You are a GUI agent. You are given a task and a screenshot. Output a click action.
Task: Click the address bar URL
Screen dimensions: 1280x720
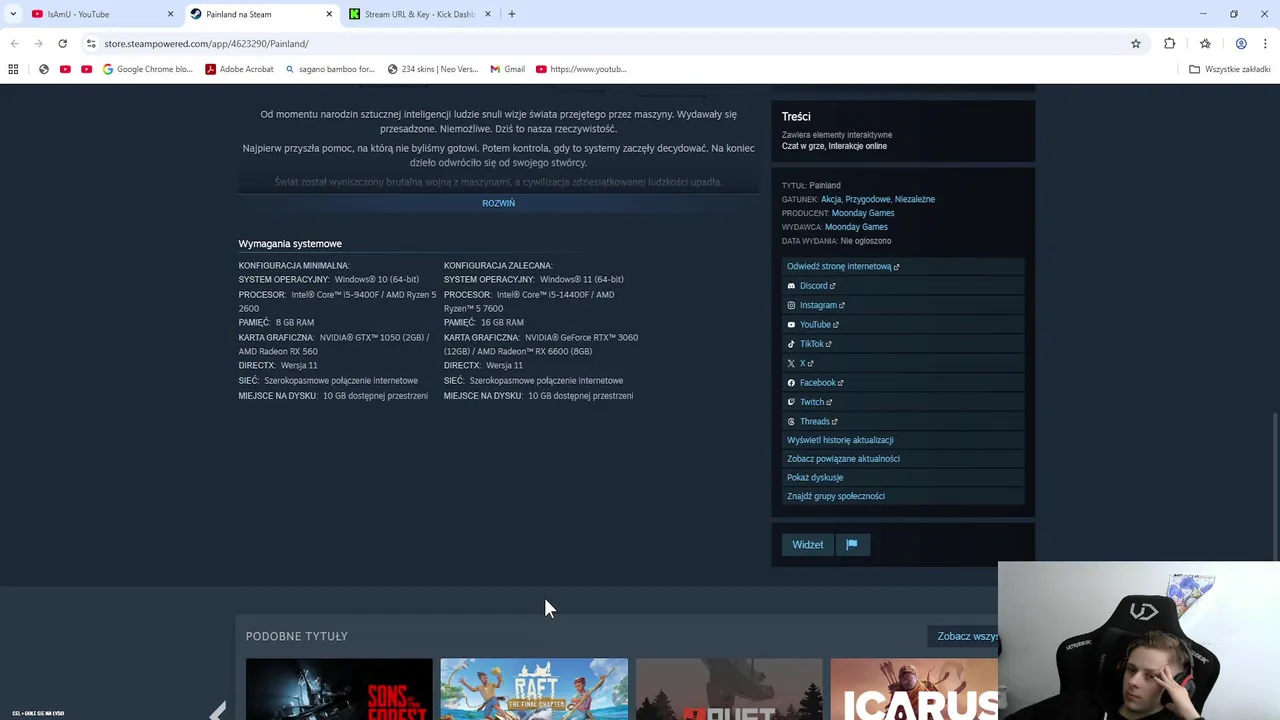[x=206, y=44]
